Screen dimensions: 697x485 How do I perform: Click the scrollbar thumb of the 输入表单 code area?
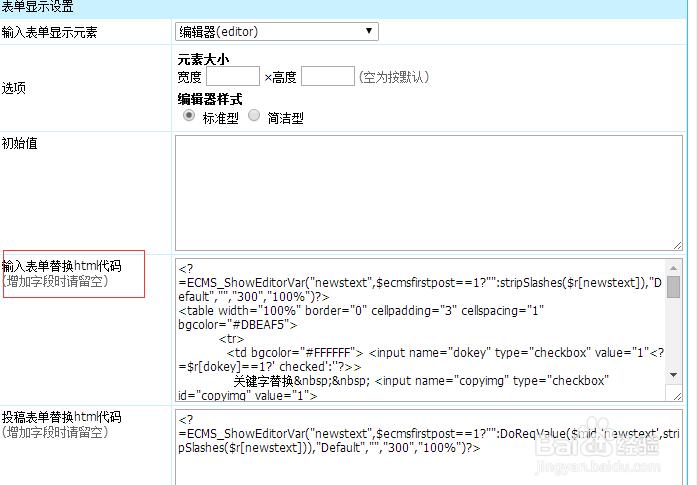tap(674, 287)
